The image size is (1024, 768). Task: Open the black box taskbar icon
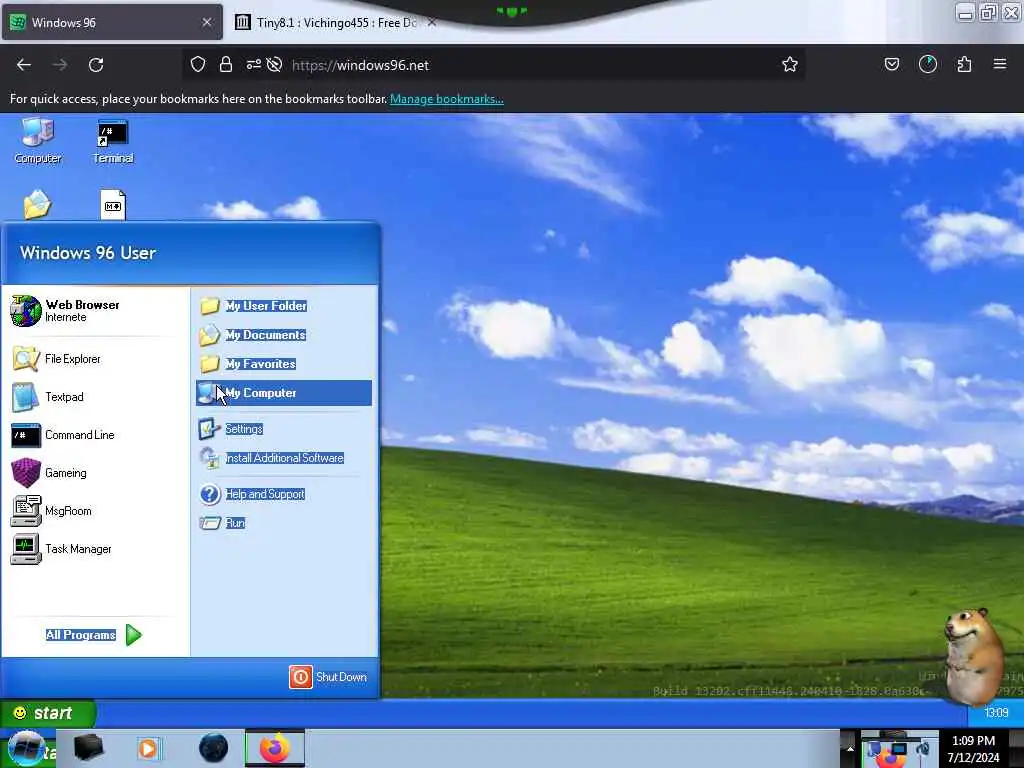click(x=89, y=748)
